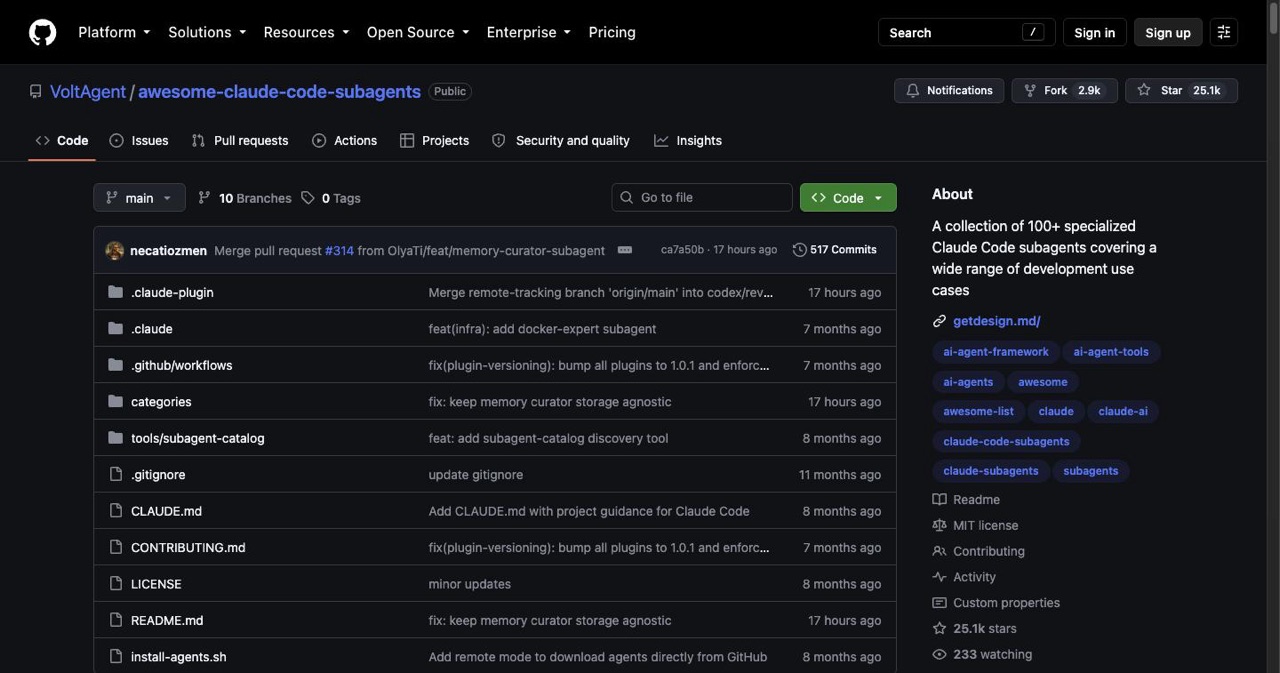
Task: Click the fork icon in the Fork button
Action: pyautogui.click(x=1030, y=90)
